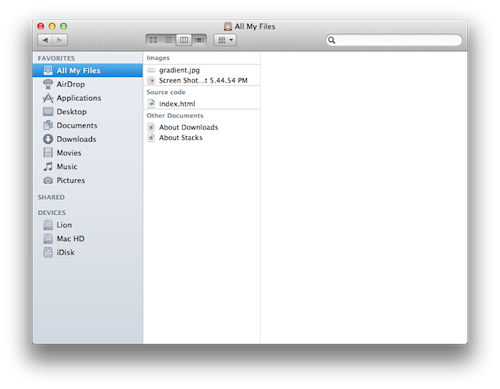Switch to icon view mode
The image size is (500, 389).
[153, 40]
